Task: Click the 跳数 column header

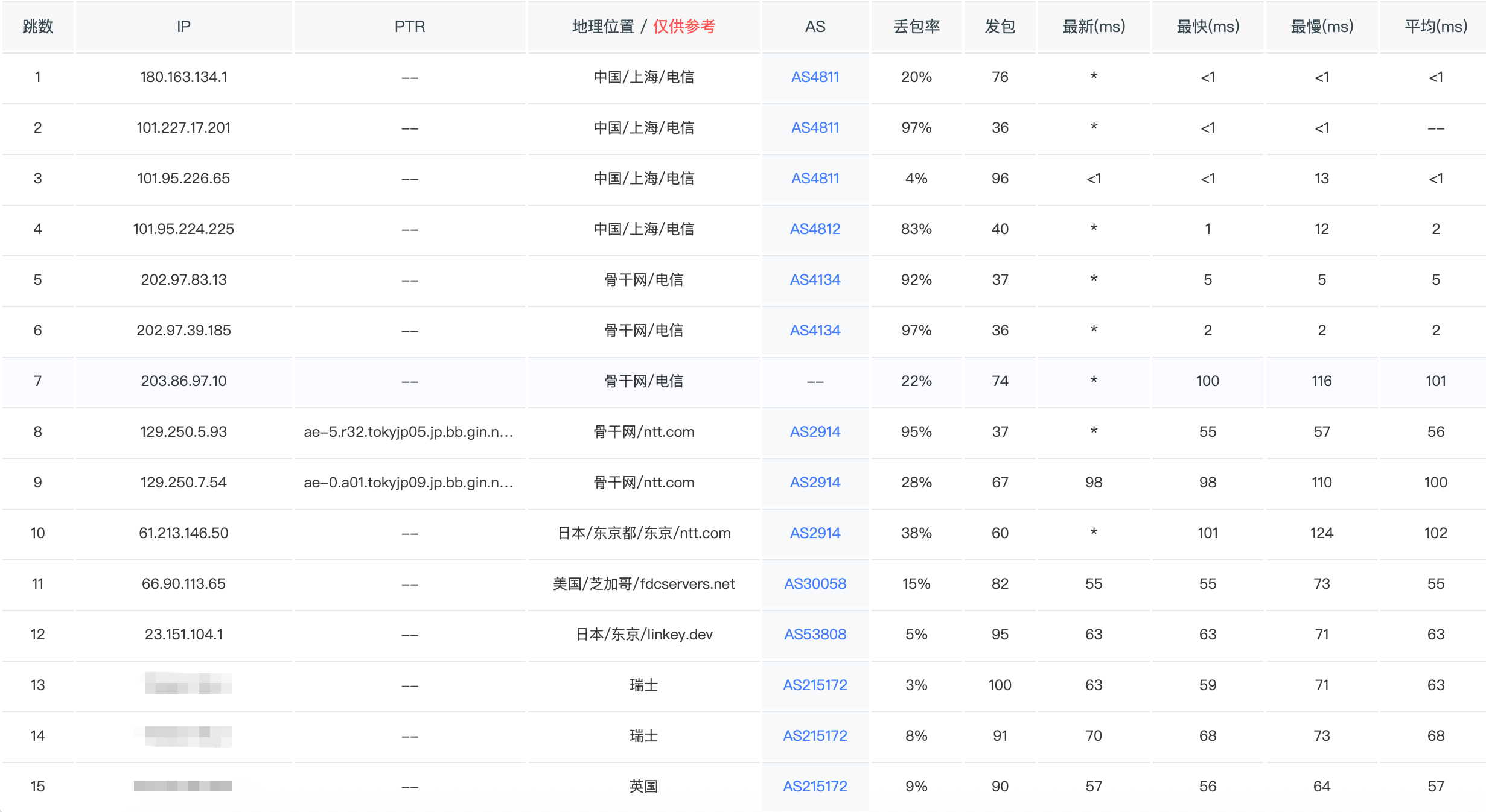Action: (37, 27)
